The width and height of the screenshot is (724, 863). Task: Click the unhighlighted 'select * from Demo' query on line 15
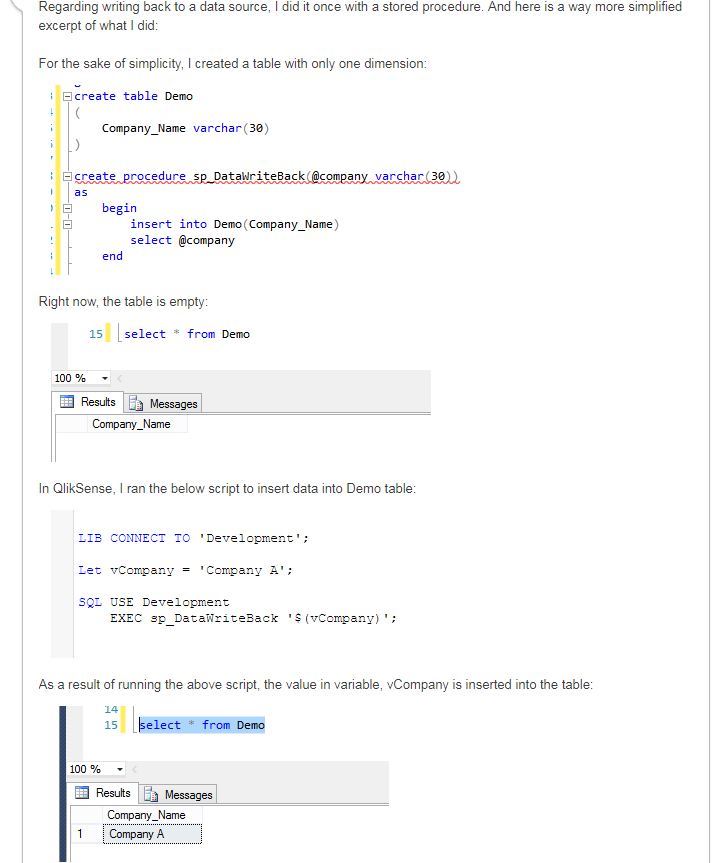(x=187, y=335)
